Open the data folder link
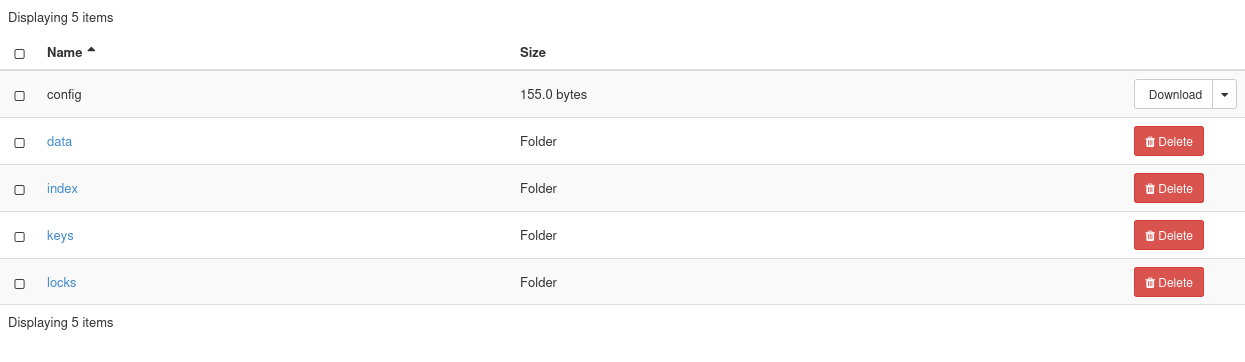This screenshot has height=362, width=1245. 59,141
